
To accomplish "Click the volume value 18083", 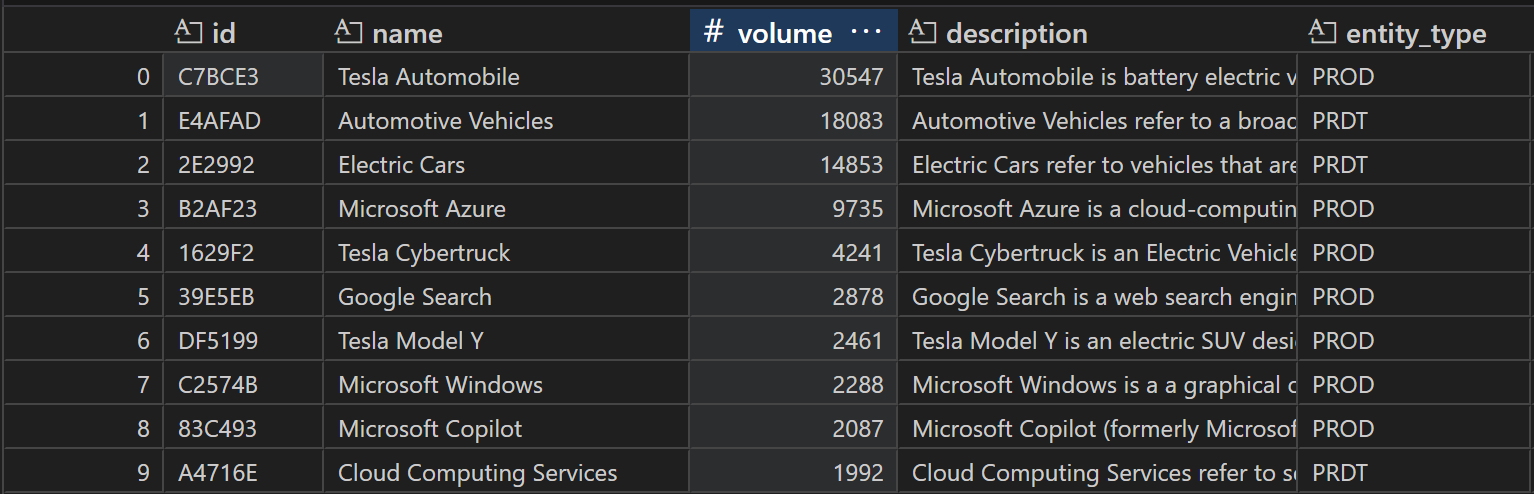I will tap(793, 121).
